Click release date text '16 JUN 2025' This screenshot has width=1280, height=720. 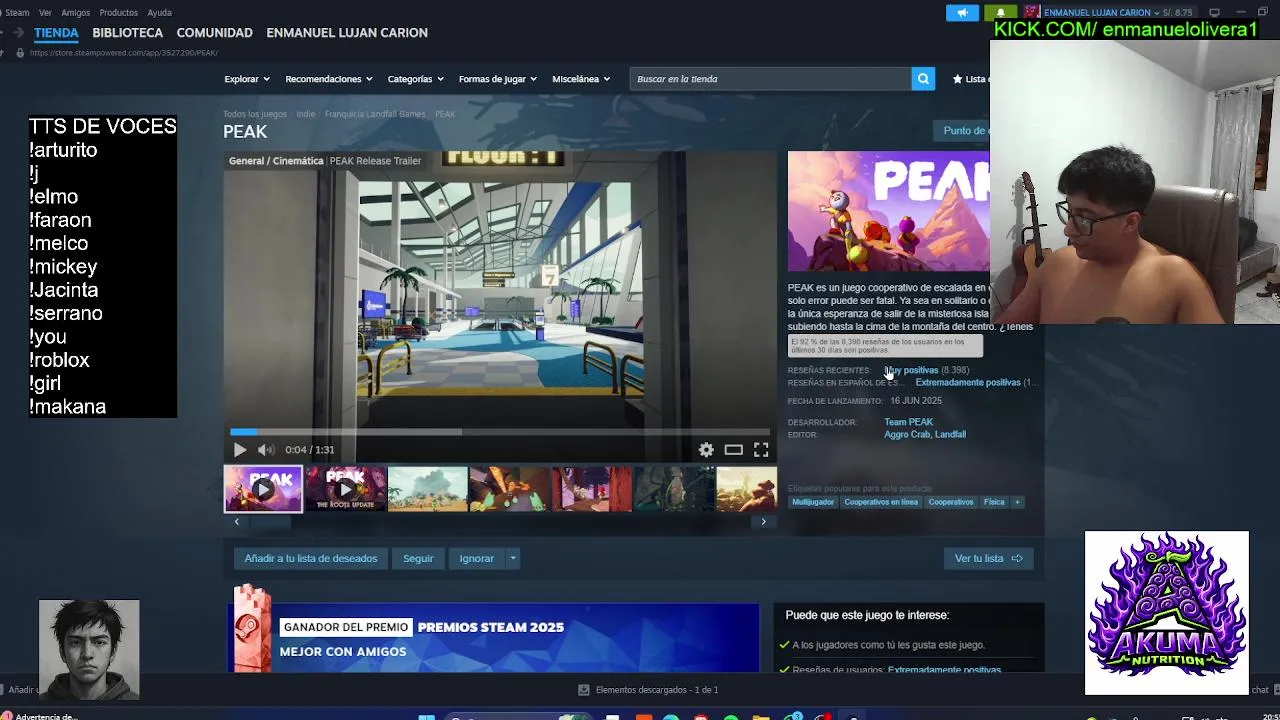pyautogui.click(x=916, y=401)
